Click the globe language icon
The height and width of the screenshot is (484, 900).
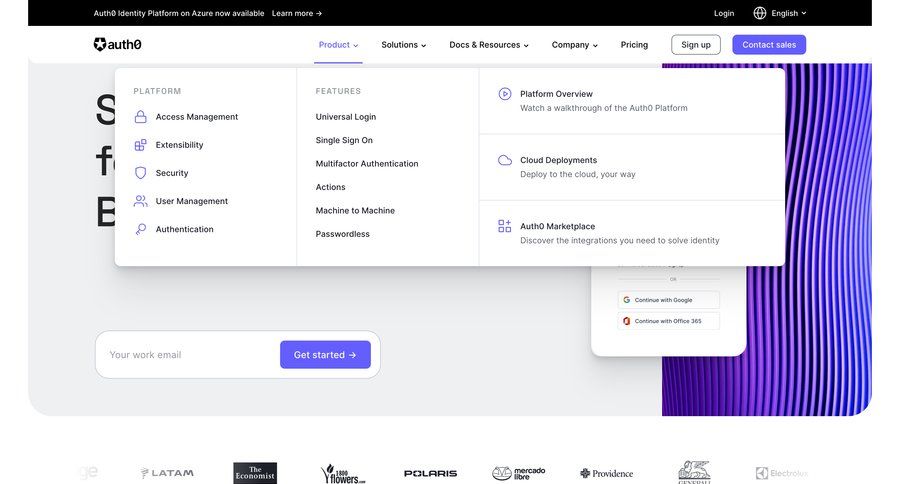(760, 13)
